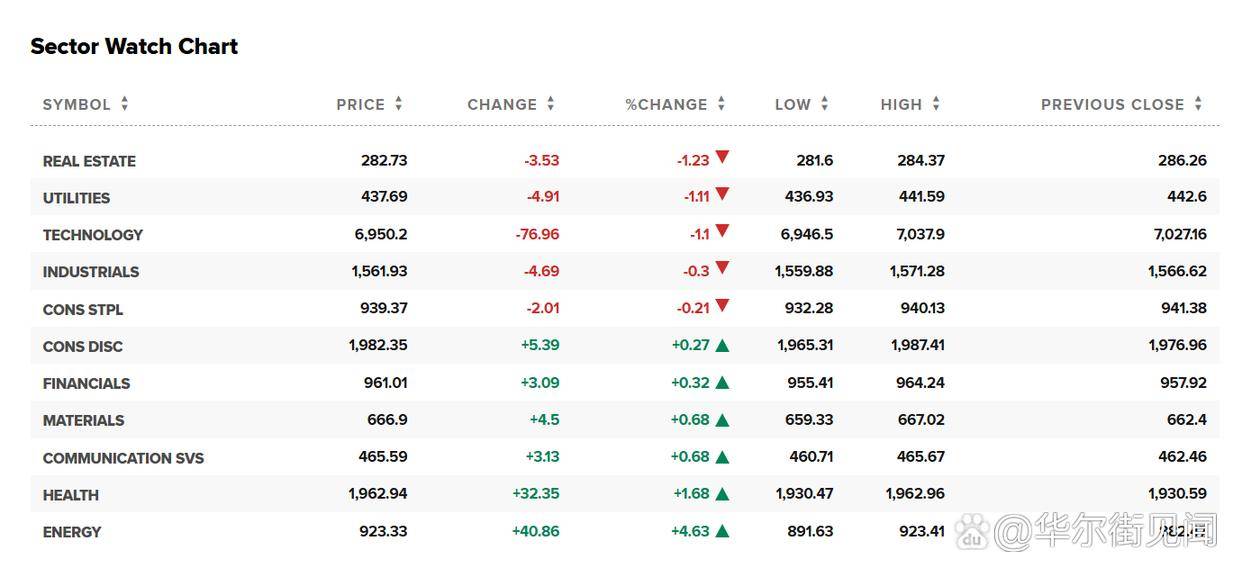Click the PREVIOUS CLOSE header label
Image resolution: width=1242 pixels, height=577 pixels.
point(1112,104)
